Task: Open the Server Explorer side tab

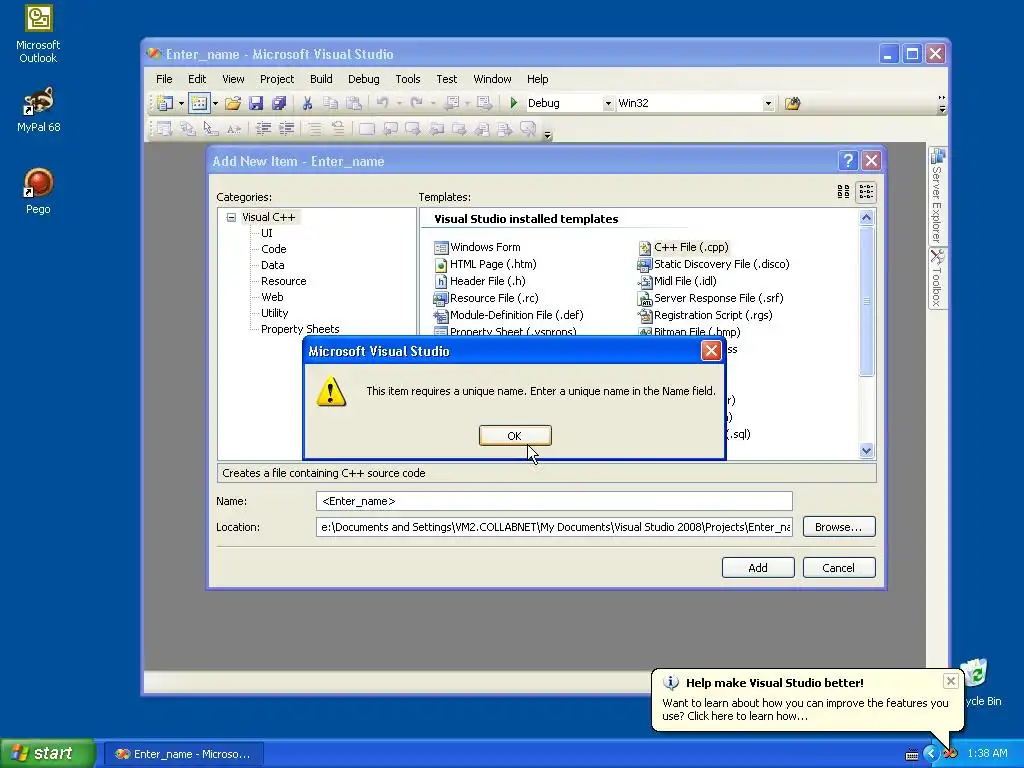Action: [937, 196]
